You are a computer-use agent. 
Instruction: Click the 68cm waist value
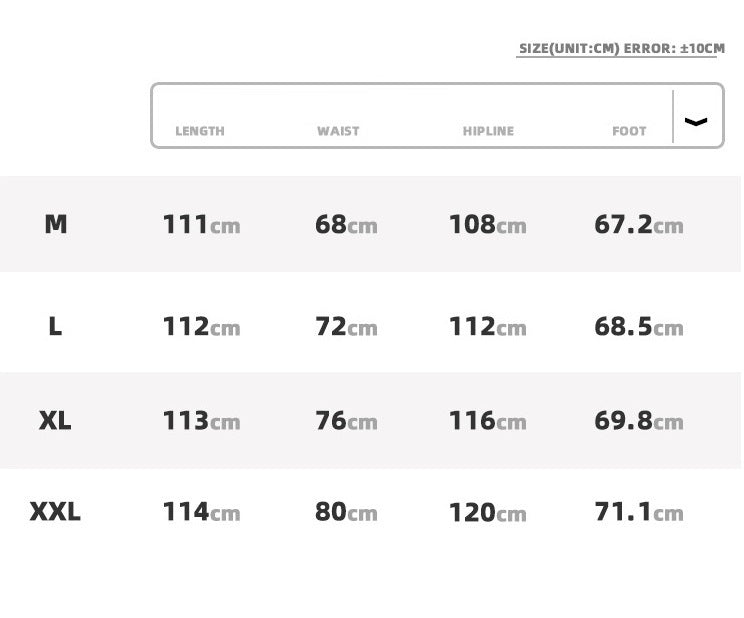(346, 225)
